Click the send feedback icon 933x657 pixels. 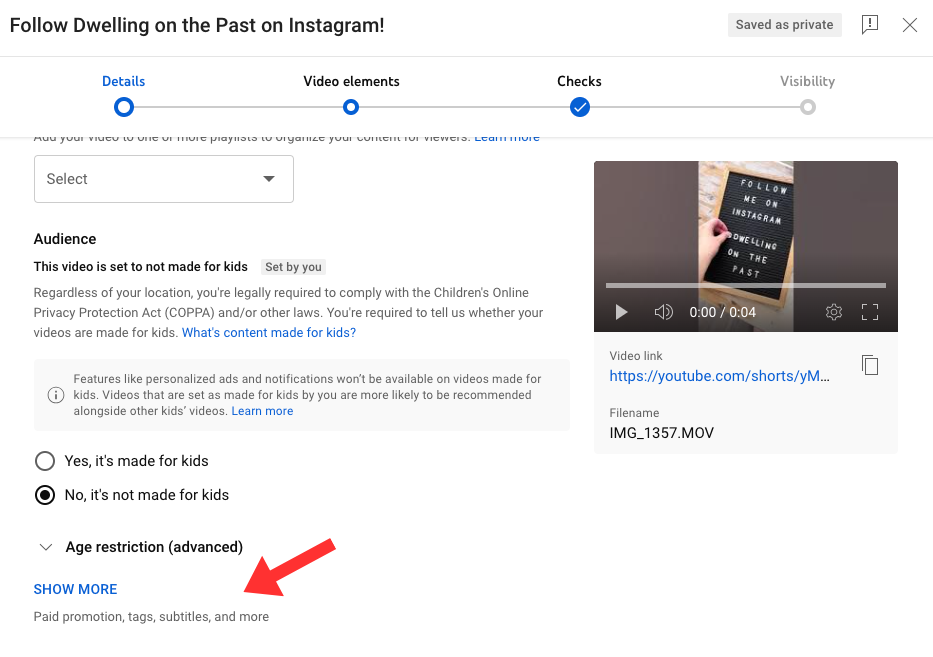coord(869,25)
